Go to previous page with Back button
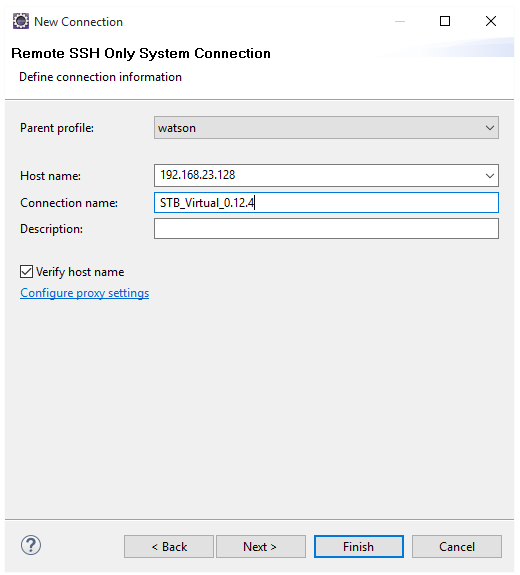 coord(169,546)
